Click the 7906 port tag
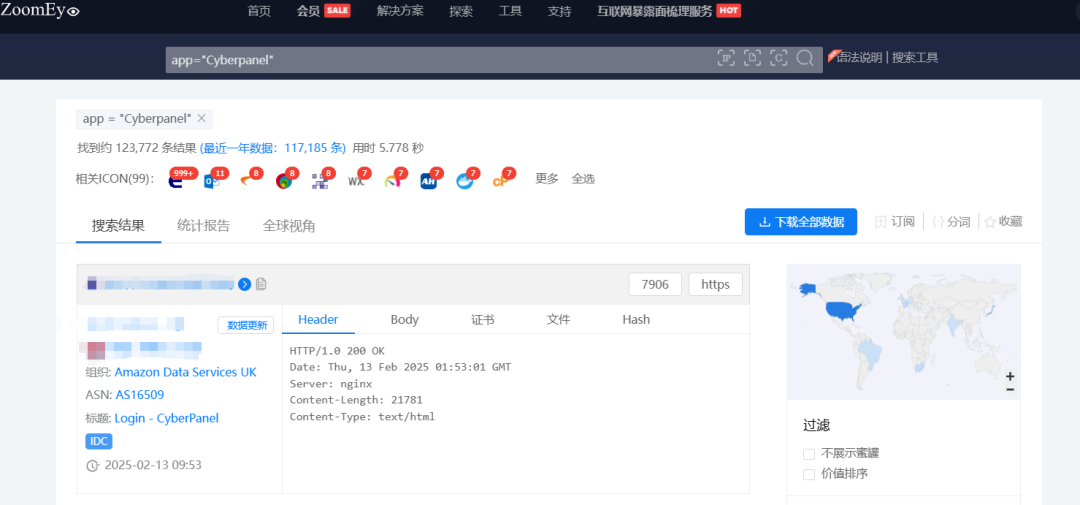 (x=655, y=285)
